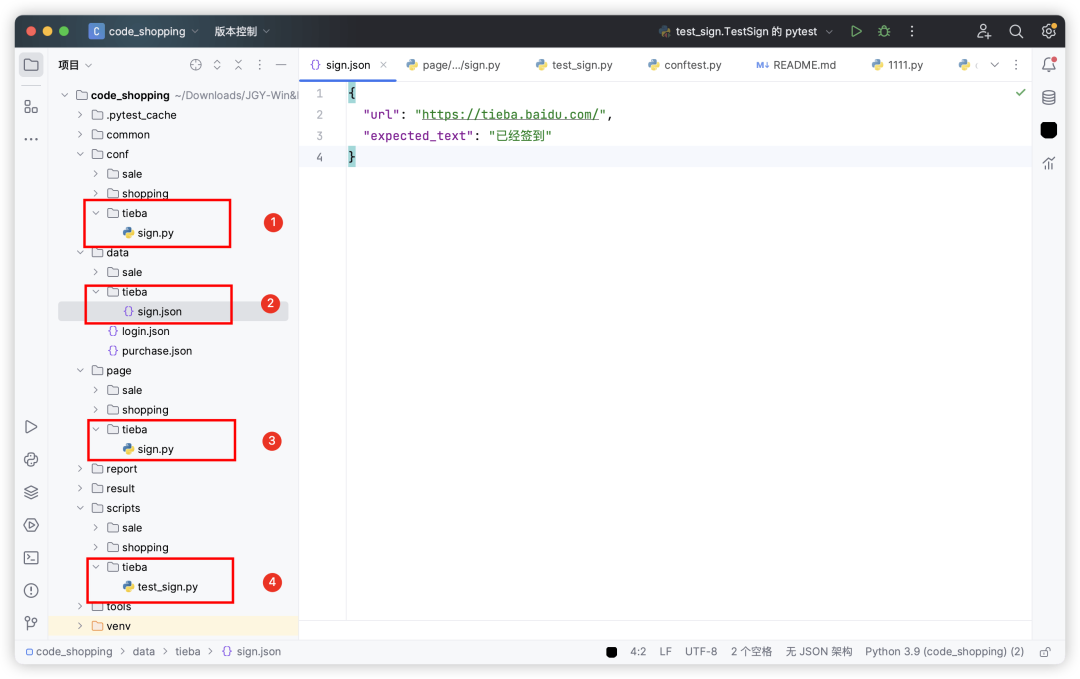This screenshot has height=679, width=1080.
Task: Open the Notifications bell
Action: [1049, 65]
